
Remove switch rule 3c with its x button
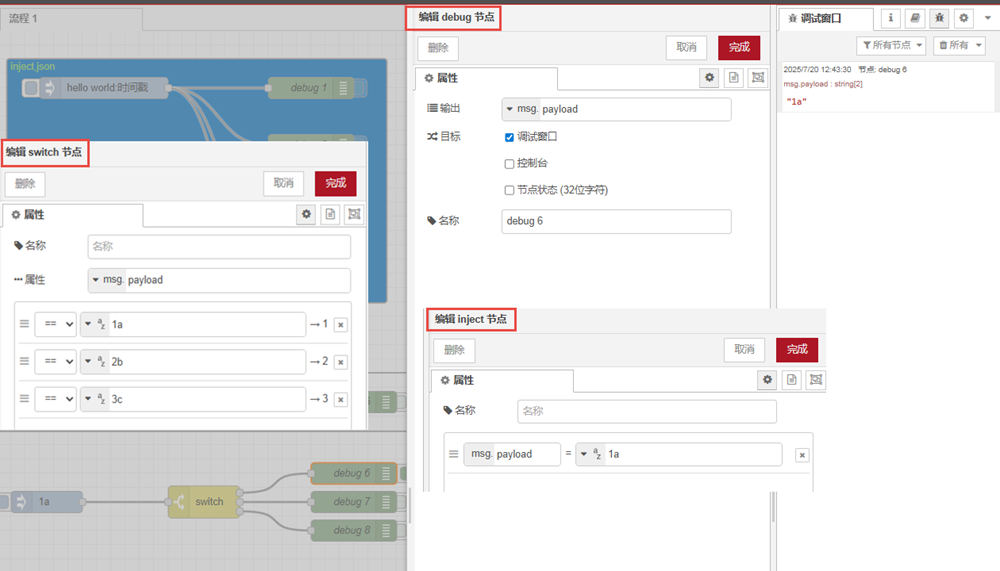(x=341, y=399)
